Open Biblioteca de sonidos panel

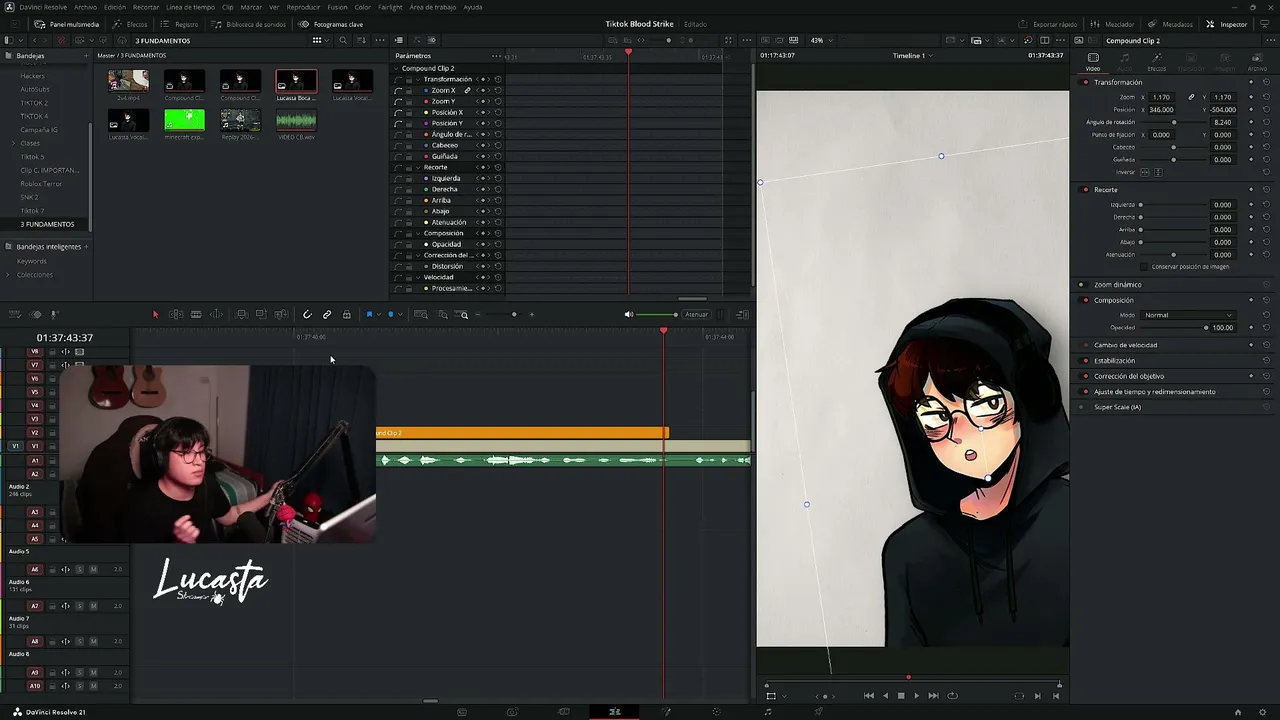249,24
